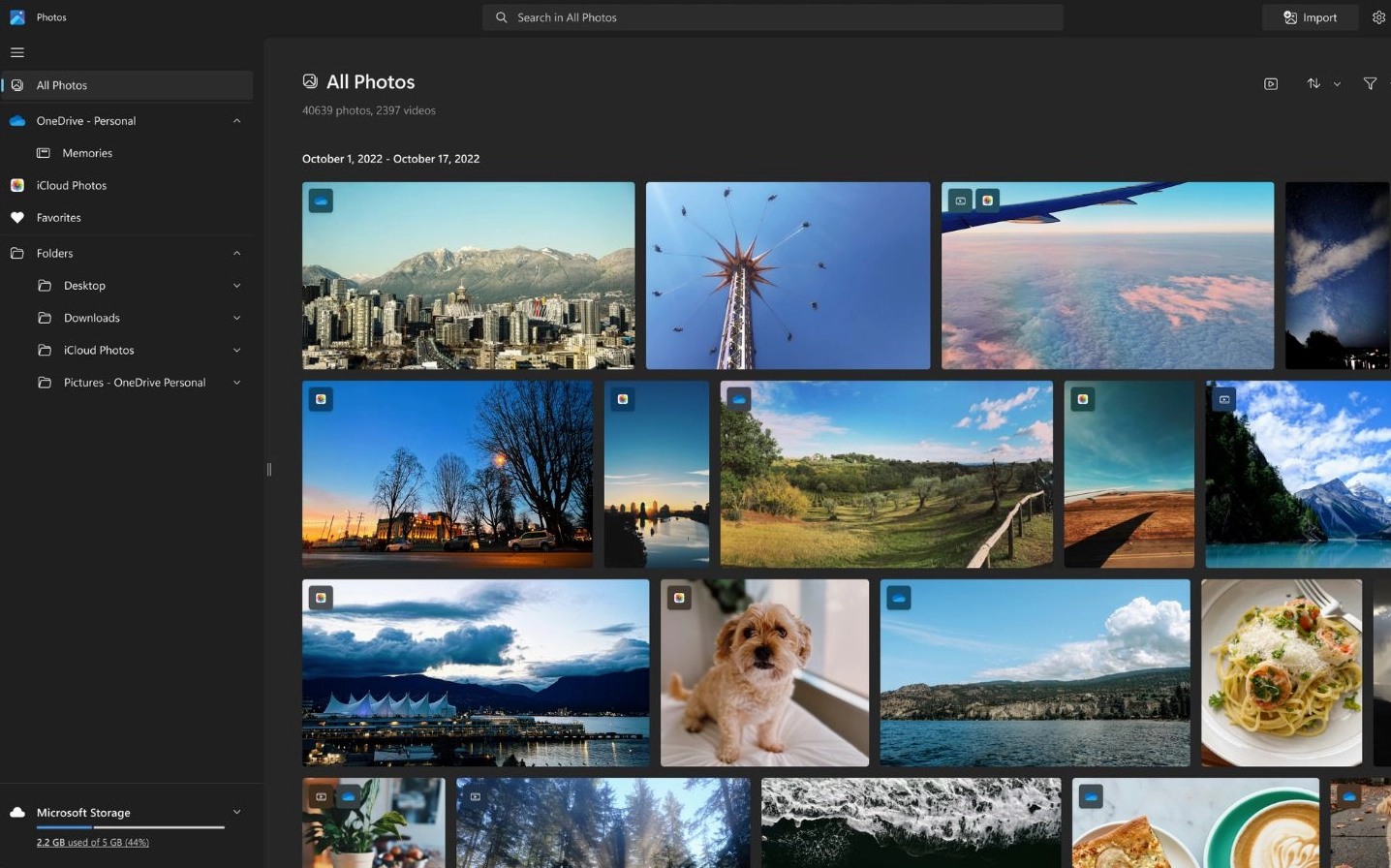Click the Favorites heart icon in sidebar

click(x=17, y=218)
